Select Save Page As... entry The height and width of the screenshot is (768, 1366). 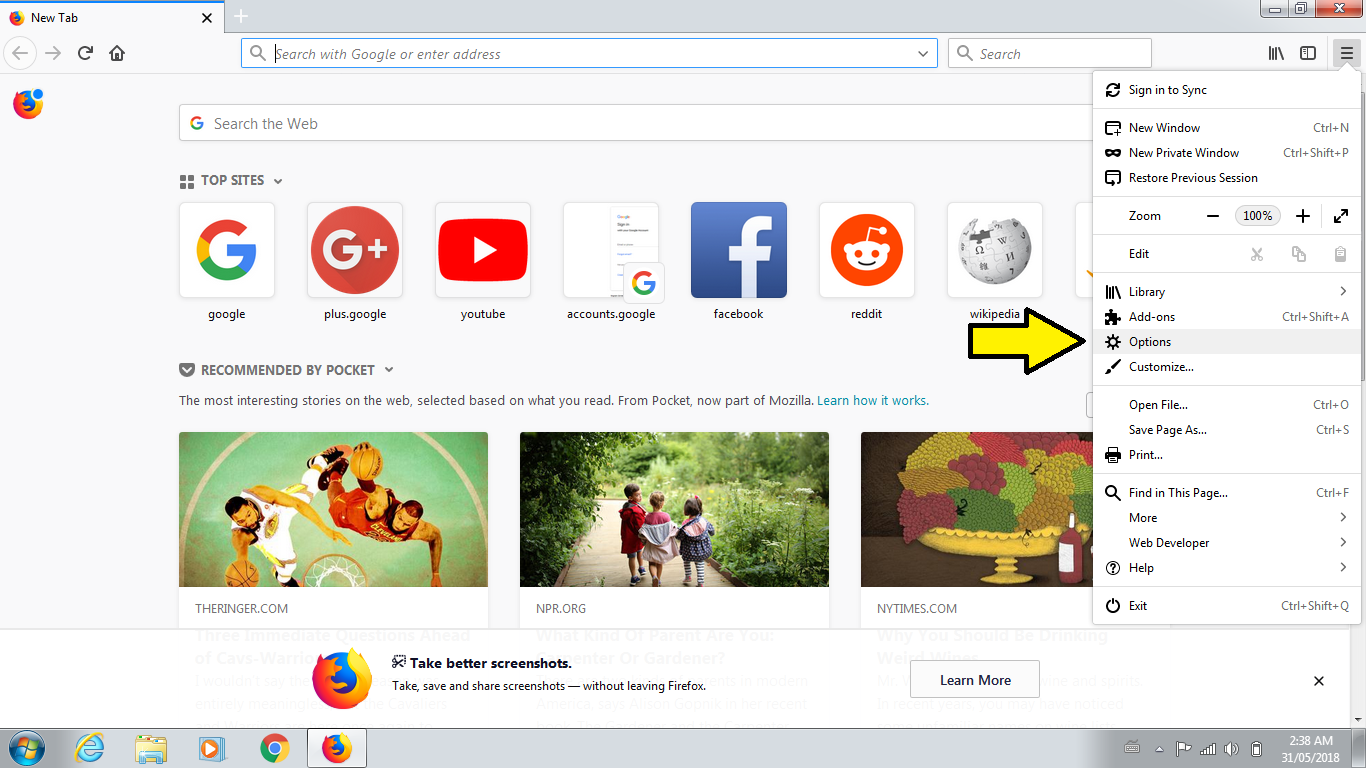click(1227, 430)
